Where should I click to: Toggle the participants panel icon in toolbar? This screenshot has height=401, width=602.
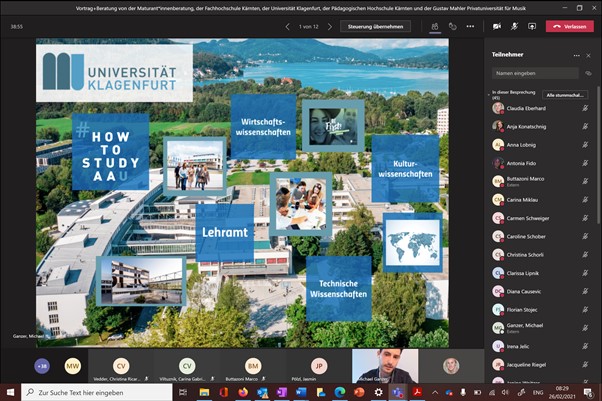click(435, 27)
